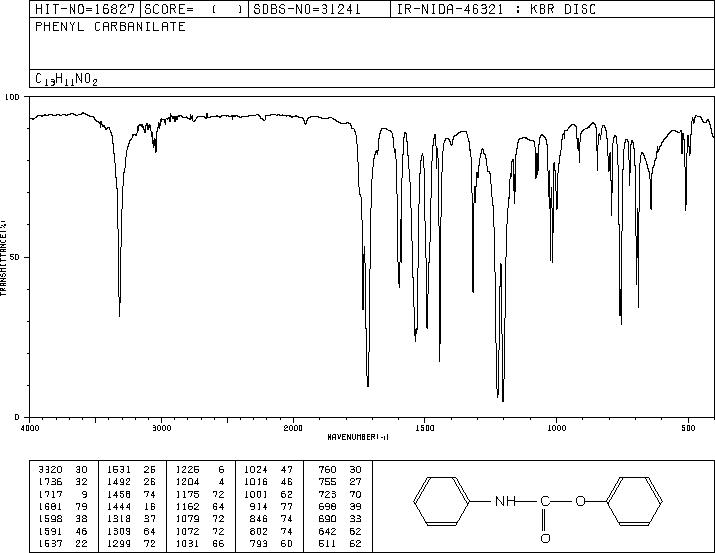The height and width of the screenshot is (553, 715).
Task: Click transmittance value 4 beside 1204
Action: (x=221, y=482)
